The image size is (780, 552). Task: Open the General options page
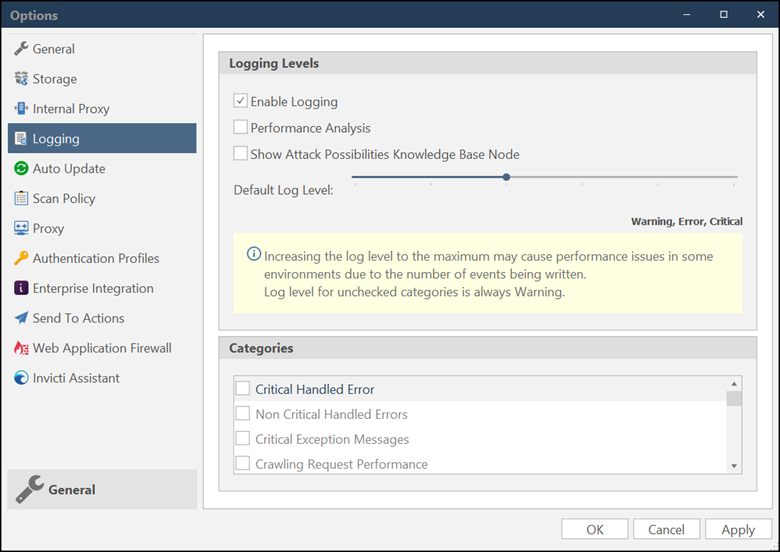102,49
